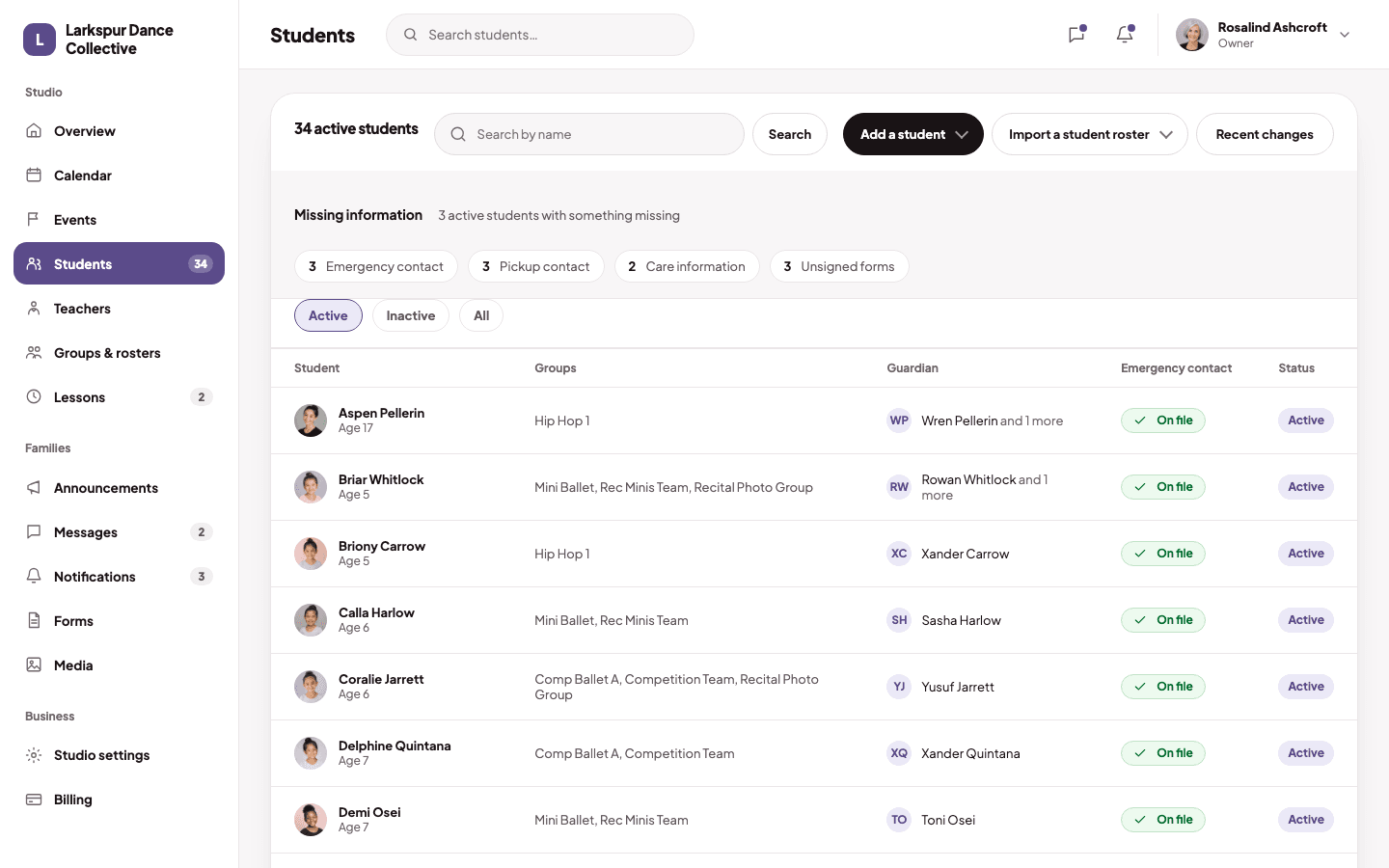Click the Media image icon

pos(34,665)
